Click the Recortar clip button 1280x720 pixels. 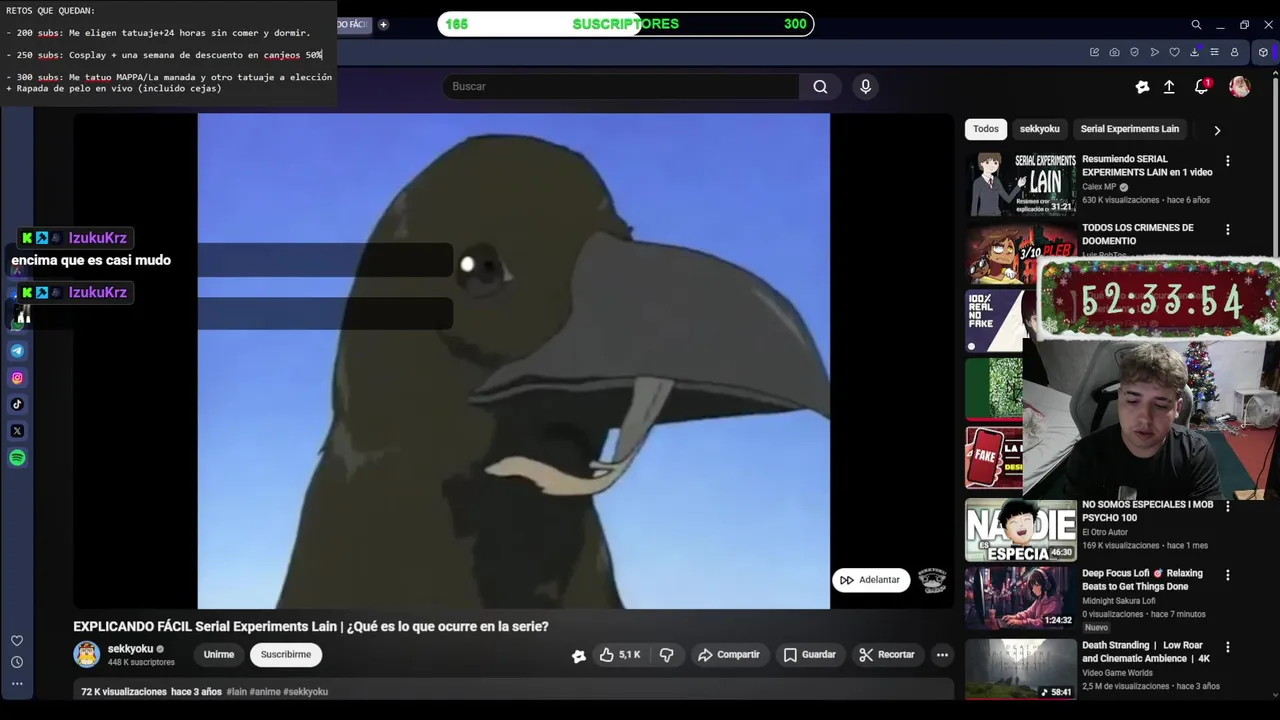coord(887,655)
